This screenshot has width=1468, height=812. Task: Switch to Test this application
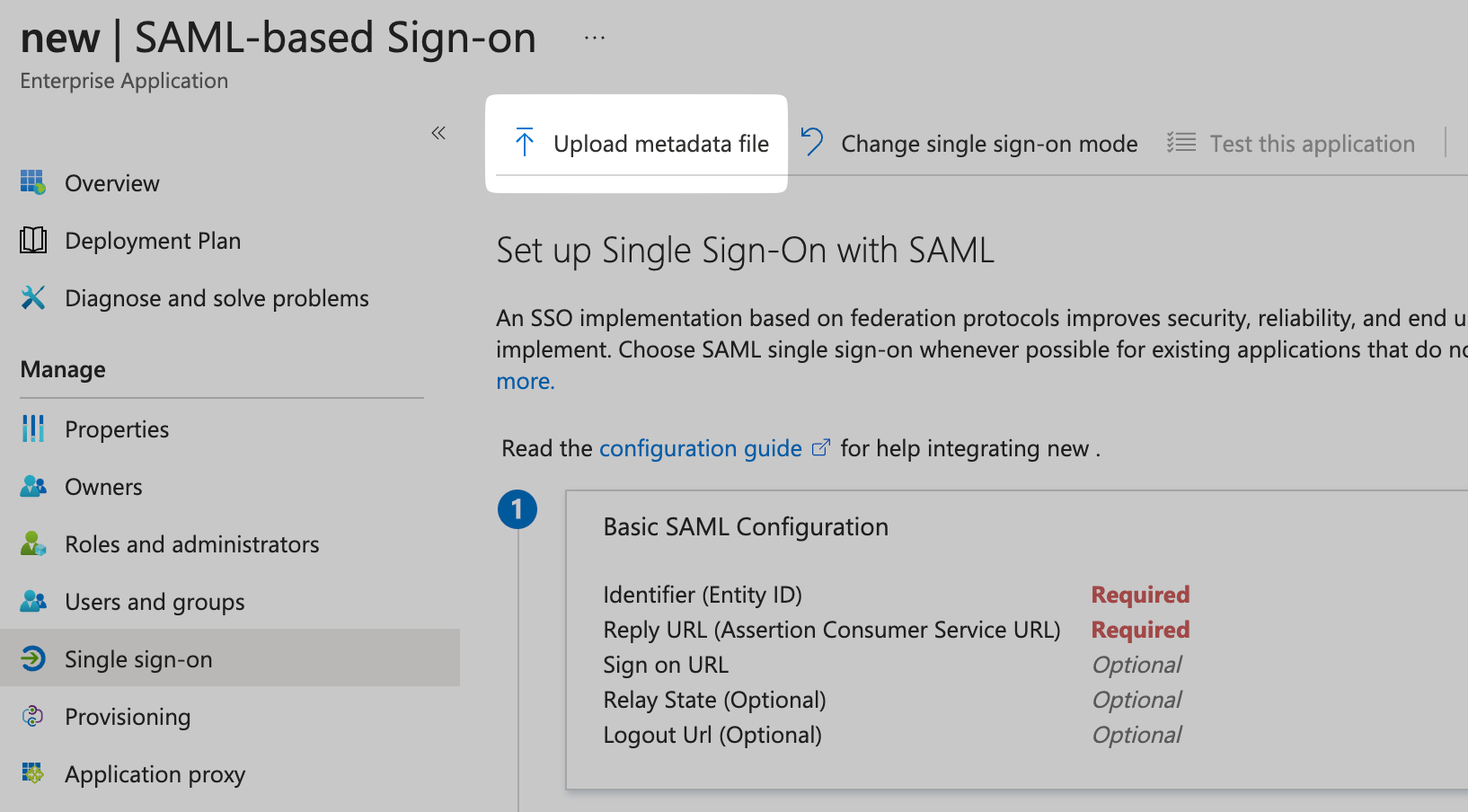(x=1312, y=143)
